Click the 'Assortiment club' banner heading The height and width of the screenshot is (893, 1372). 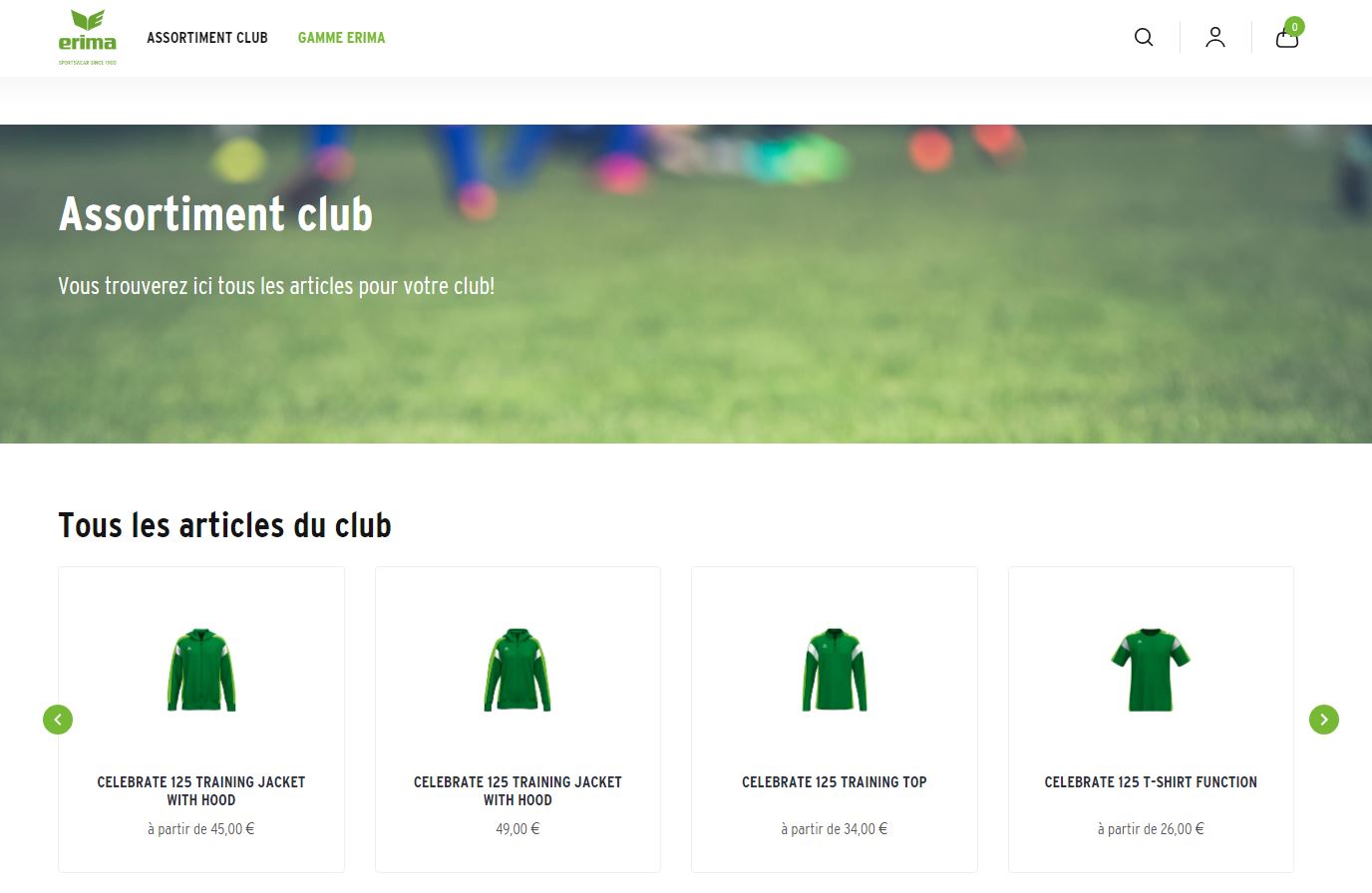(x=215, y=214)
